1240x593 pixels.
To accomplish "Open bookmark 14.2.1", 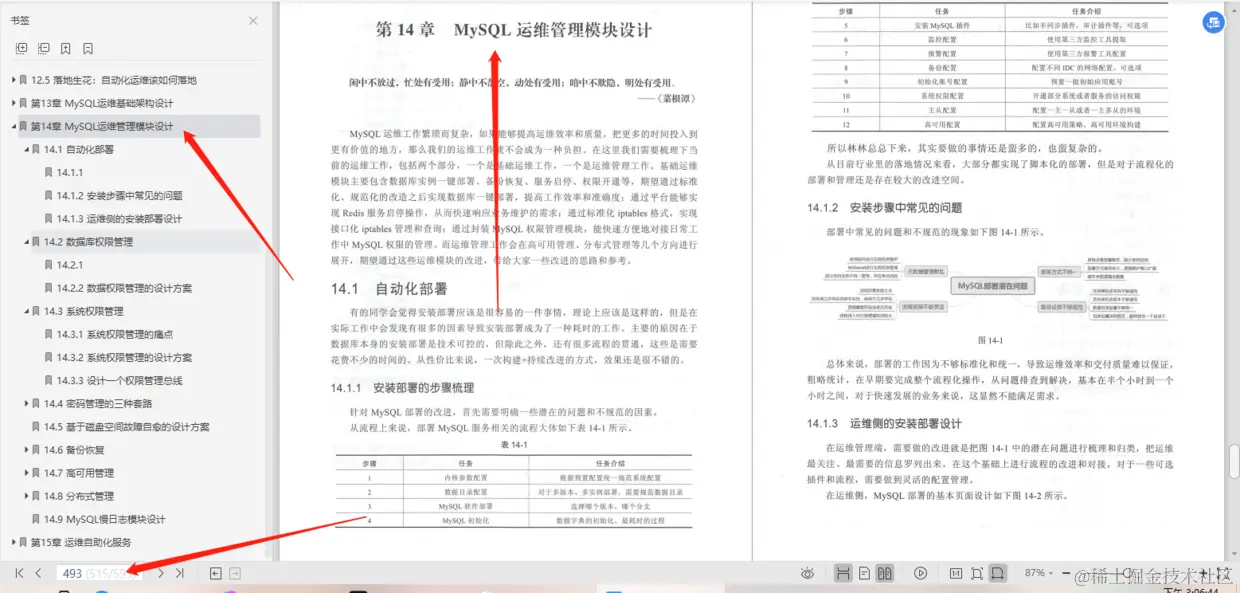I will [70, 265].
